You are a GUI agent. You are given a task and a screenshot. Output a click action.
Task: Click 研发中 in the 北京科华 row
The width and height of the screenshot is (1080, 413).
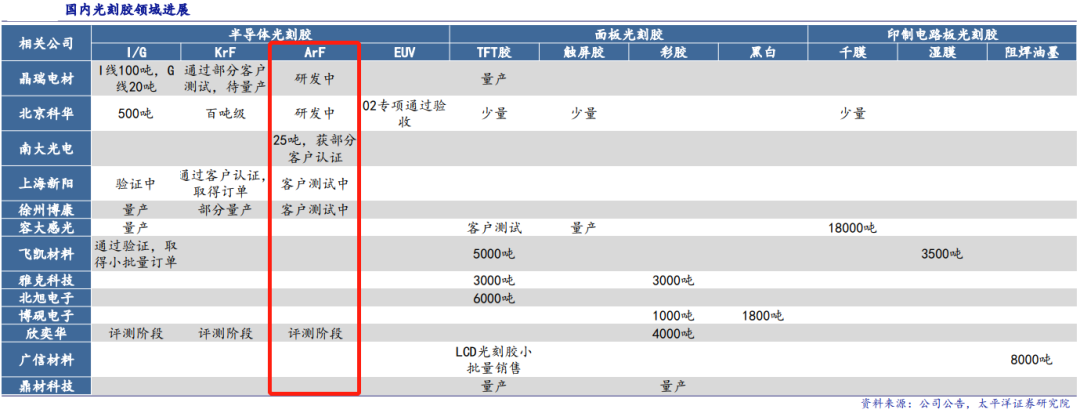315,114
